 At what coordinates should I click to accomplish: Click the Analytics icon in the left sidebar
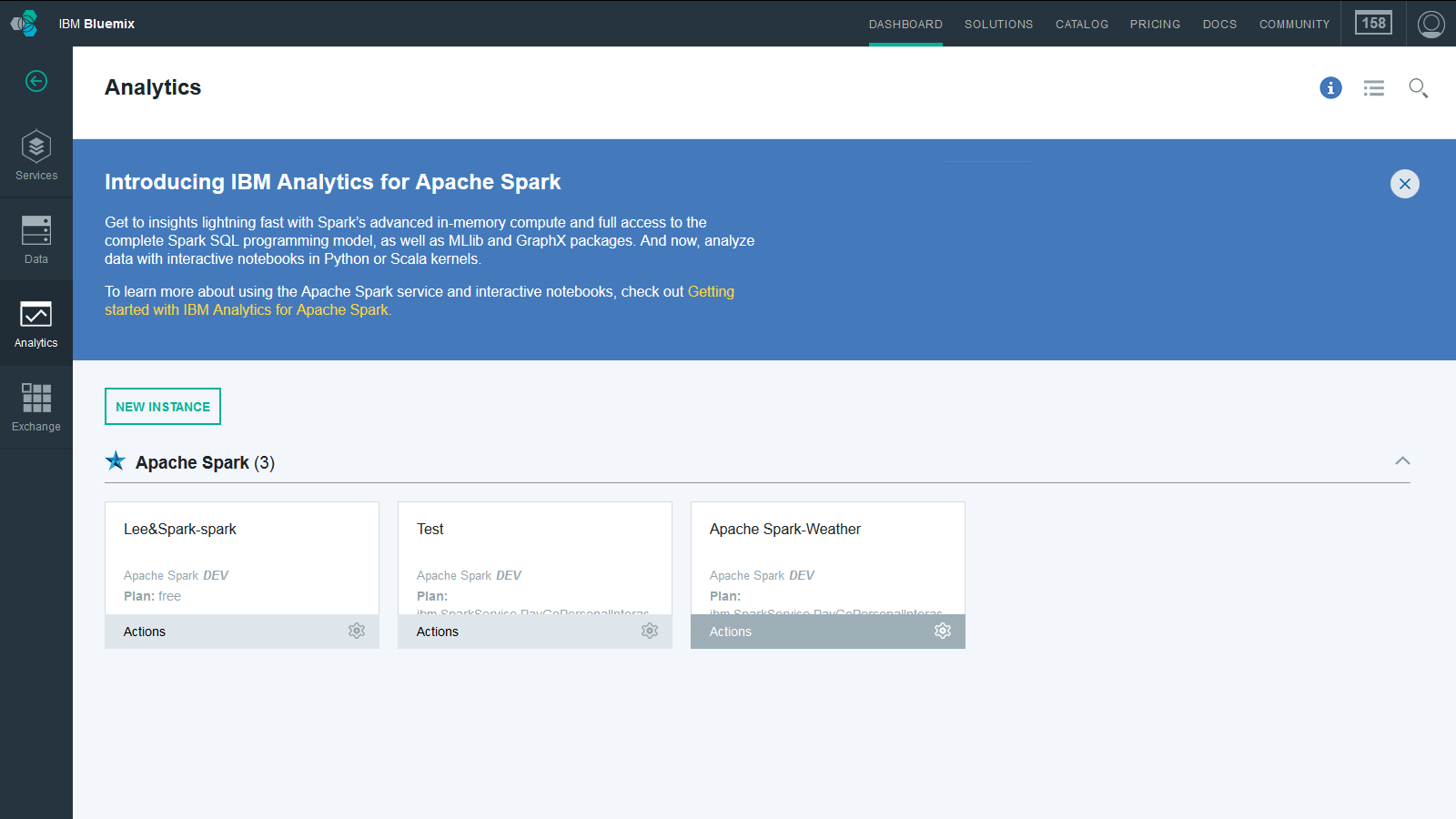(x=35, y=318)
